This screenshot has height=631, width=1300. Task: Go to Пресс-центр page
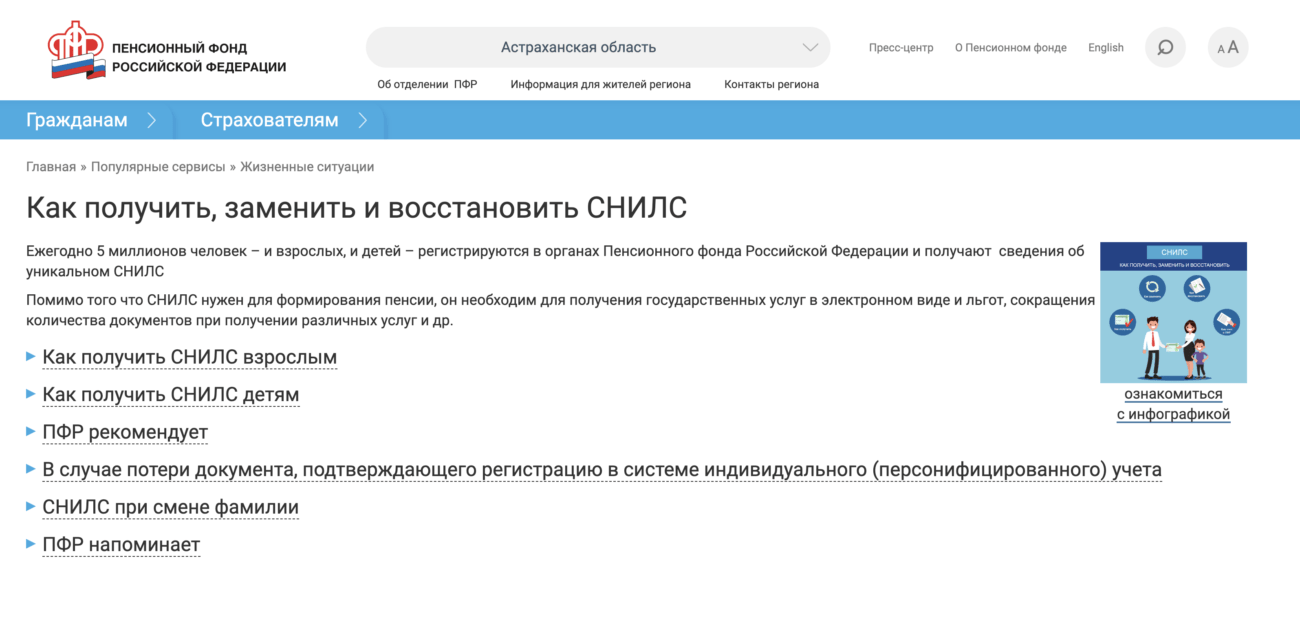[x=900, y=48]
